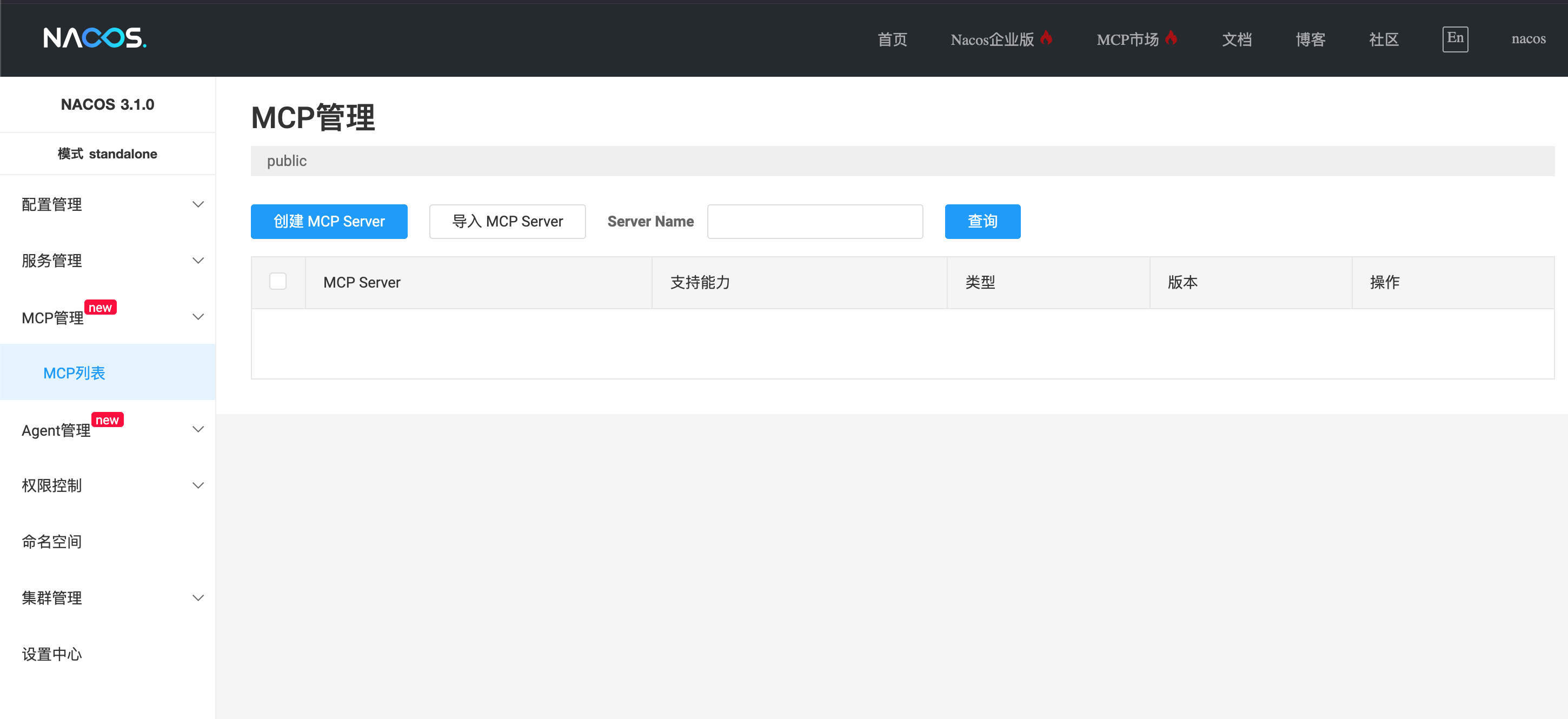The width and height of the screenshot is (1568, 719).
Task: Expand the 配置管理 chevron
Action: (198, 204)
